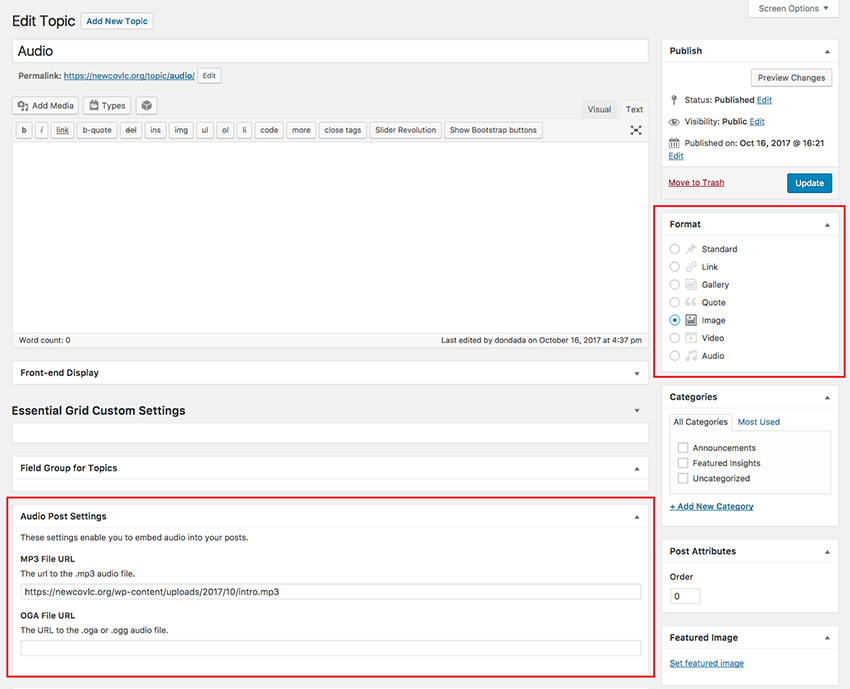Expand Essential Grid Custom Settings section
Screen dimensions: 850x689
637,411
